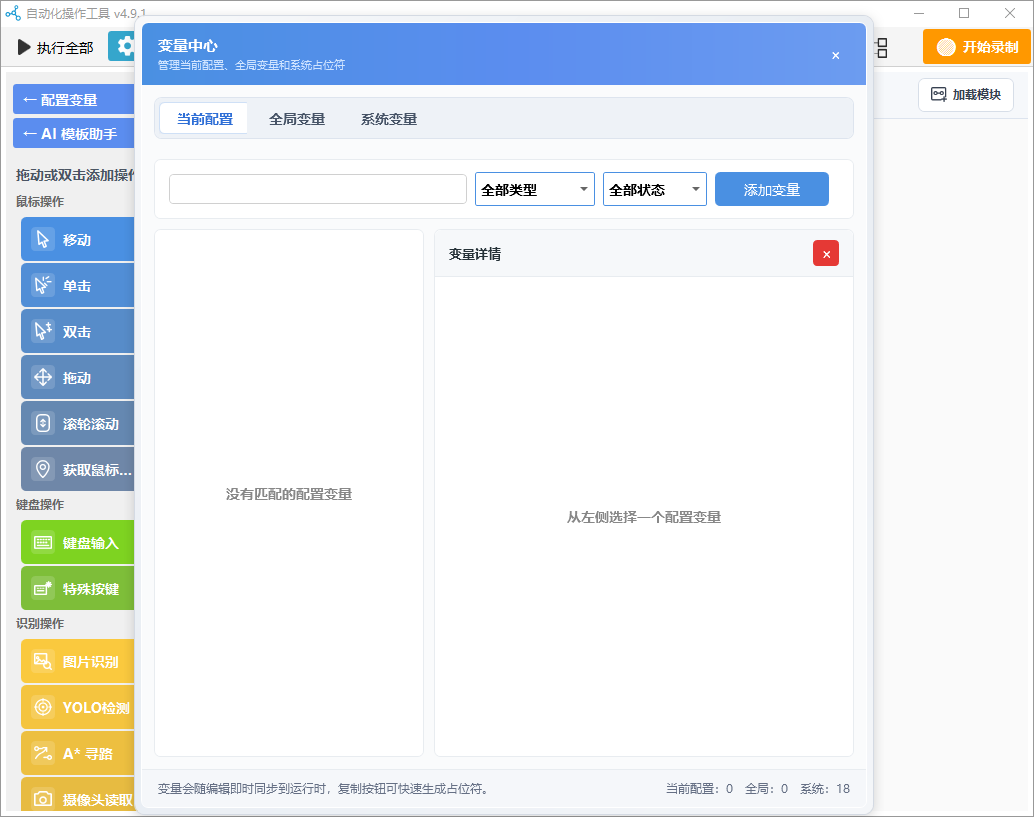1034x817 pixels.
Task: Click the settings gear icon in toolbar
Action: coord(123,46)
